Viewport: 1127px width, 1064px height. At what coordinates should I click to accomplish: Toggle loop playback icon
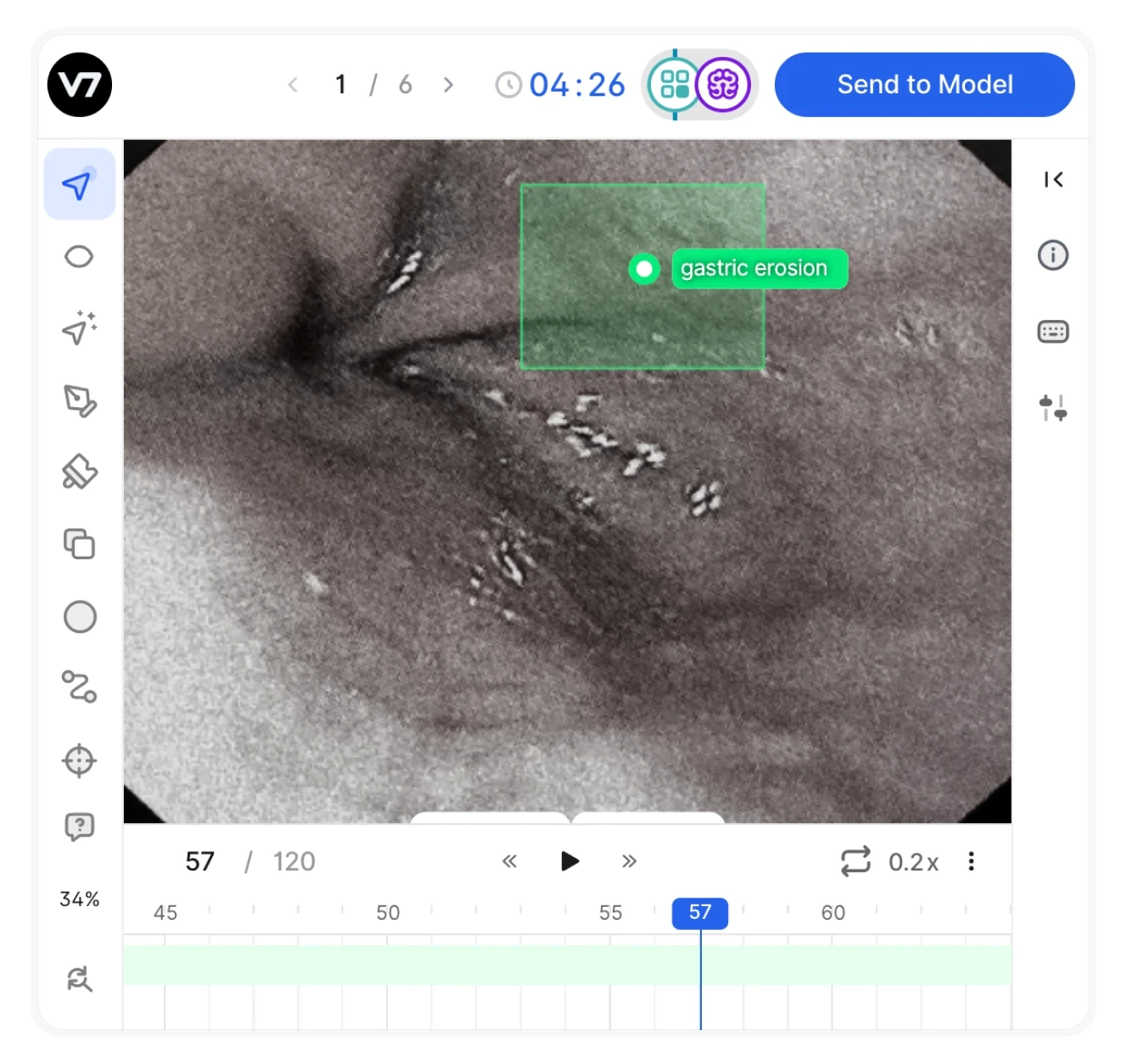[855, 861]
